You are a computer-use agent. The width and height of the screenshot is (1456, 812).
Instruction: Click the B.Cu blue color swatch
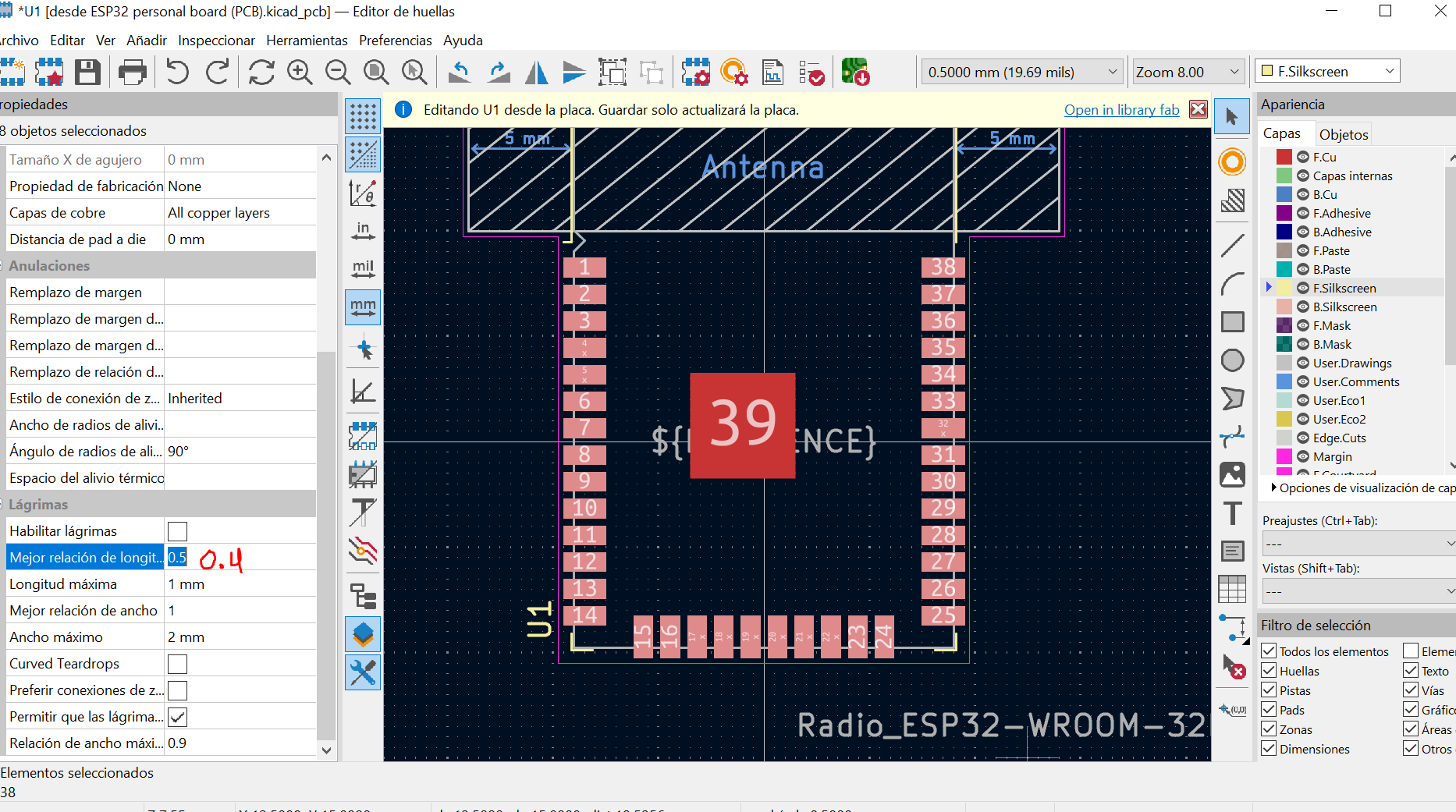(x=1284, y=194)
